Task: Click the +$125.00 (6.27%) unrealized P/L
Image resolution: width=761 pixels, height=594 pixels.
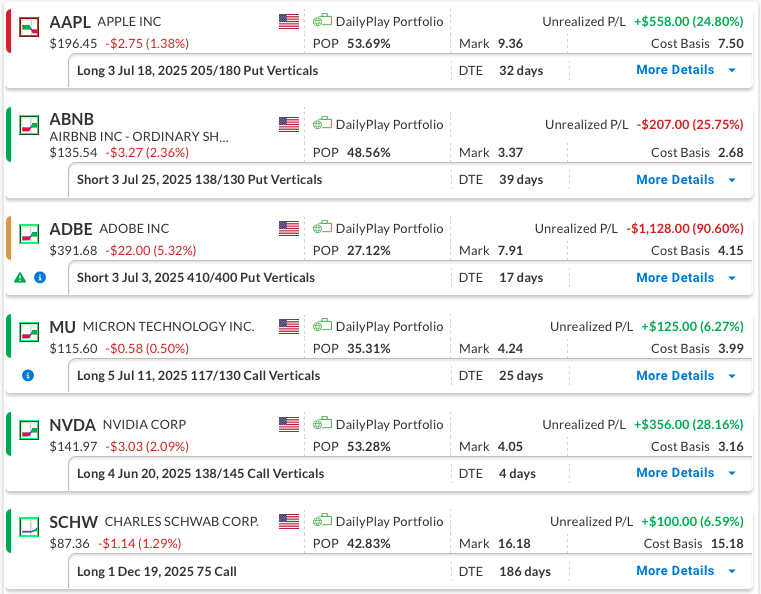Action: point(693,327)
